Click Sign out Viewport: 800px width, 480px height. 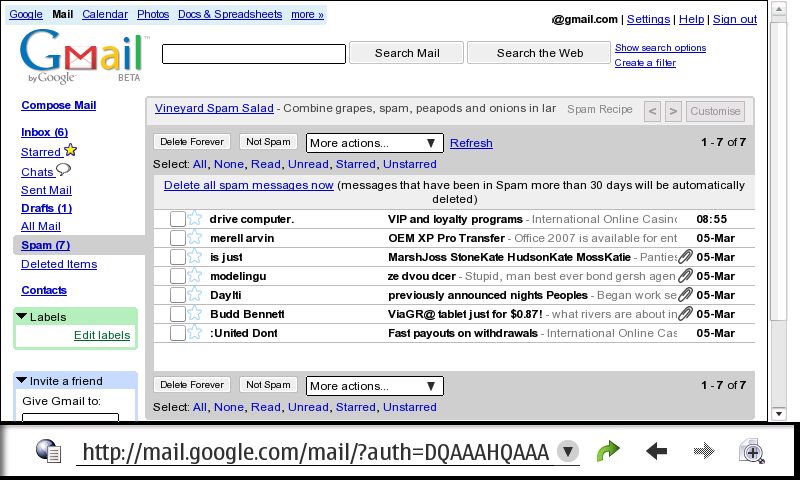click(x=735, y=19)
